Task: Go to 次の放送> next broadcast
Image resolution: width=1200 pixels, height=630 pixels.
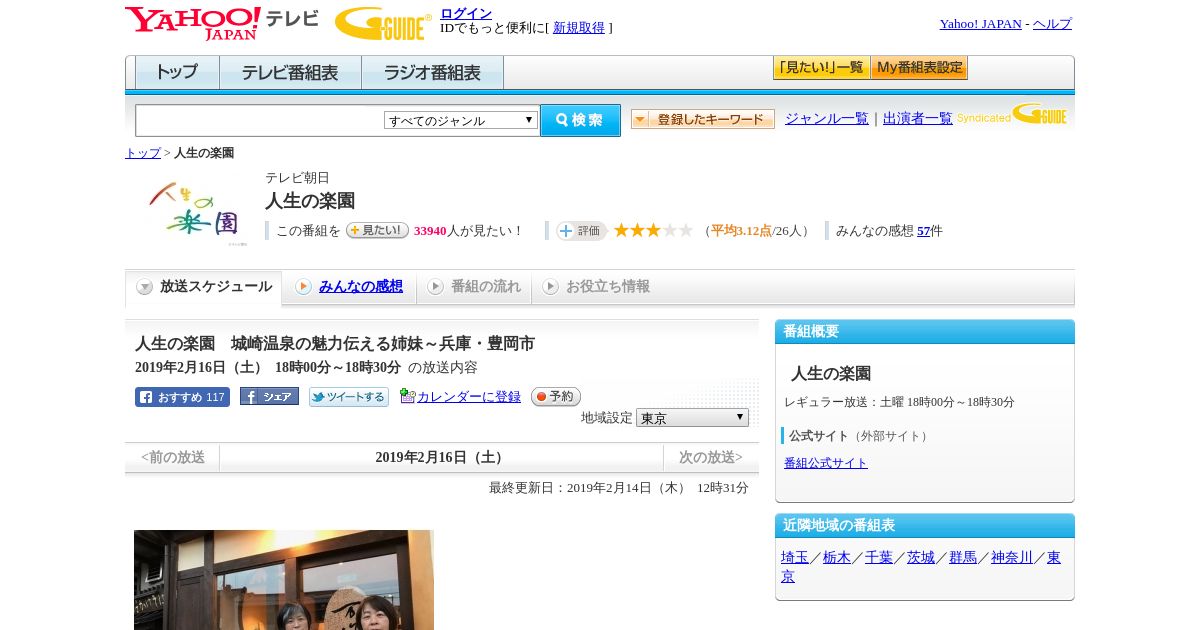Action: point(711,457)
